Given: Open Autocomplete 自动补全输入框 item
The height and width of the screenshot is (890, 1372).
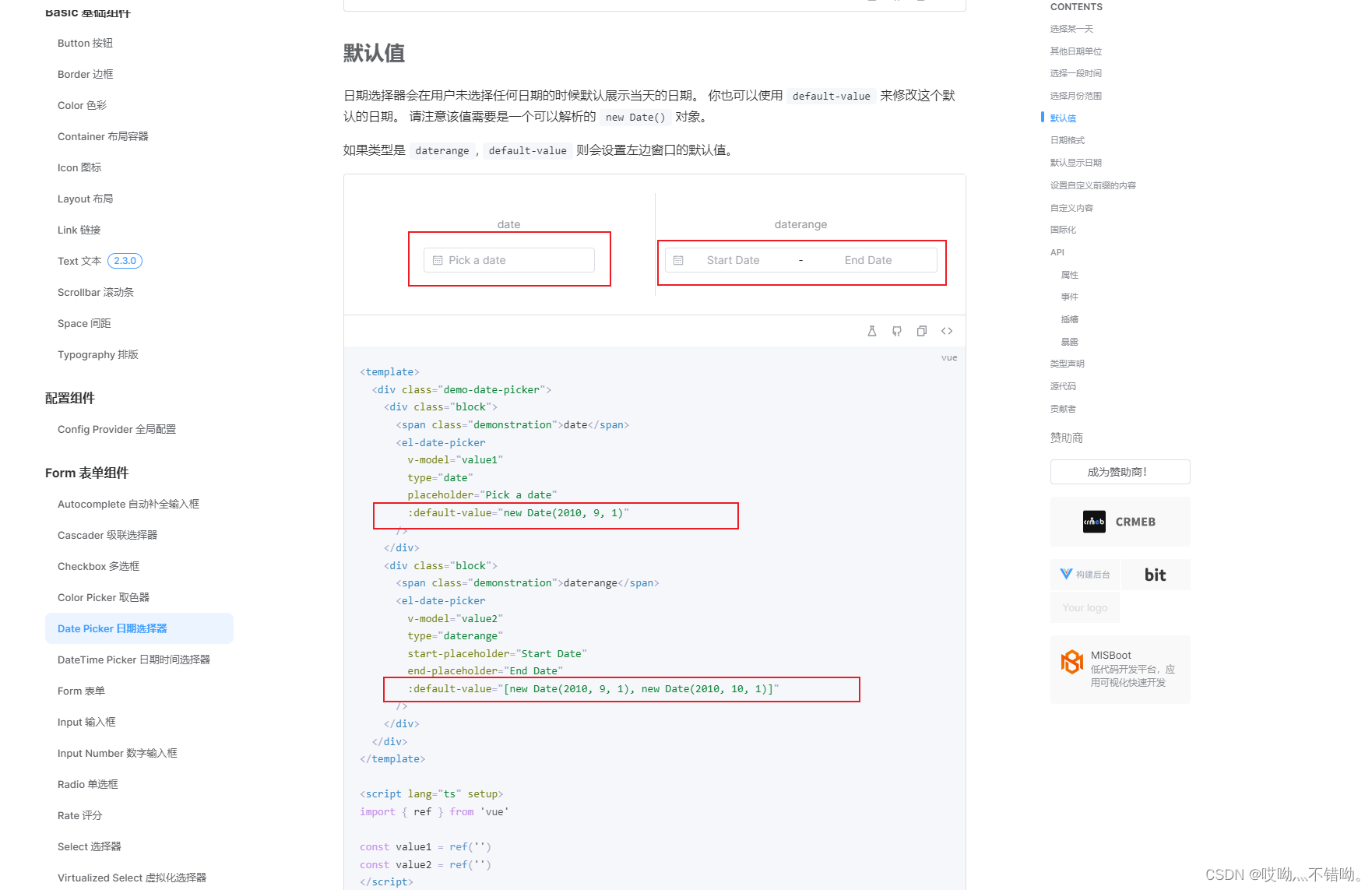Looking at the screenshot, I should (128, 504).
